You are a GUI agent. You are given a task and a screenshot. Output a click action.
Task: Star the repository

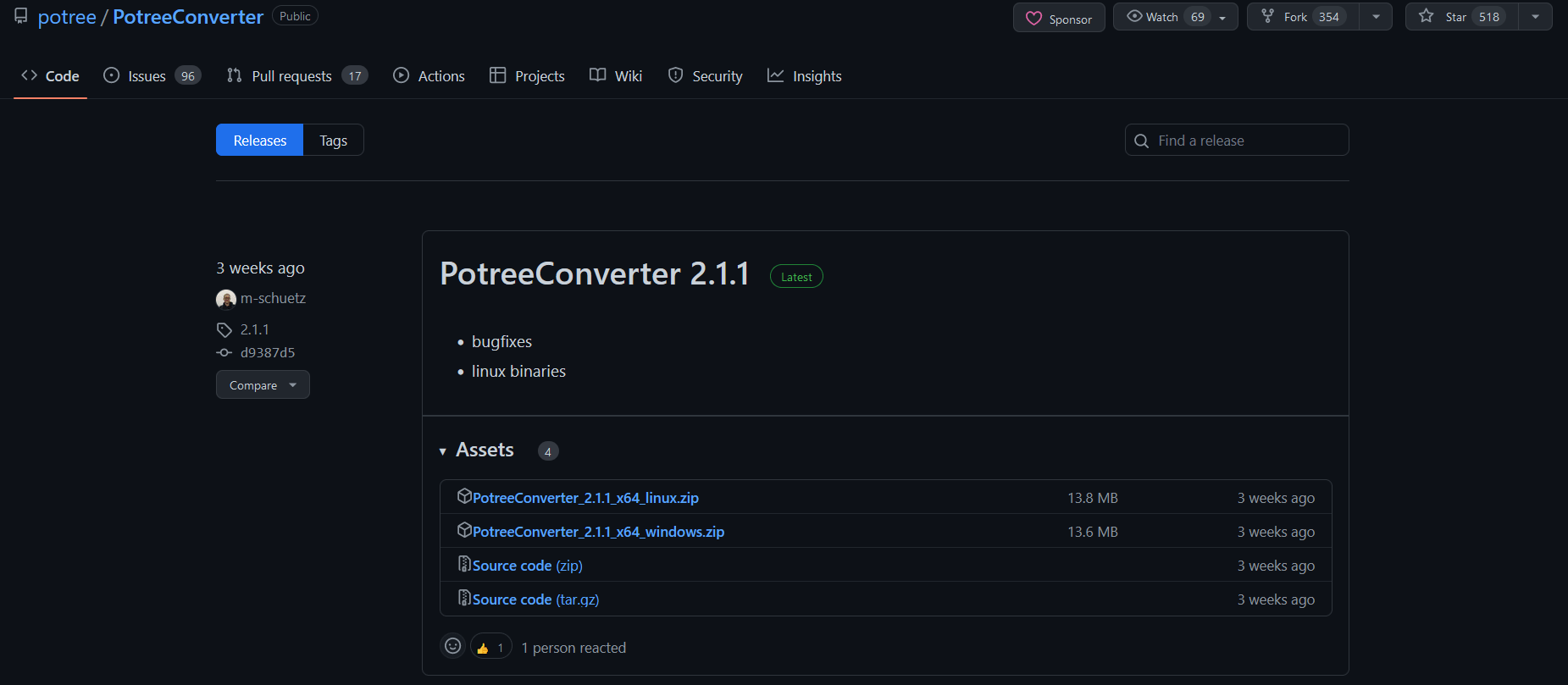pos(1462,17)
